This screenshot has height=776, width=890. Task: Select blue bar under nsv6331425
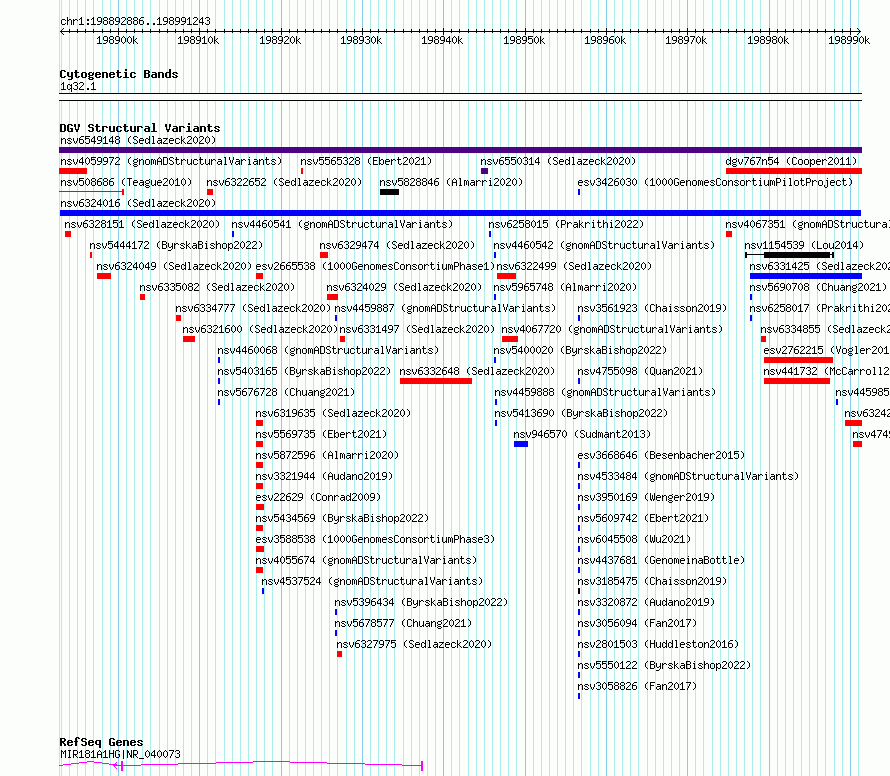pyautogui.click(x=806, y=276)
